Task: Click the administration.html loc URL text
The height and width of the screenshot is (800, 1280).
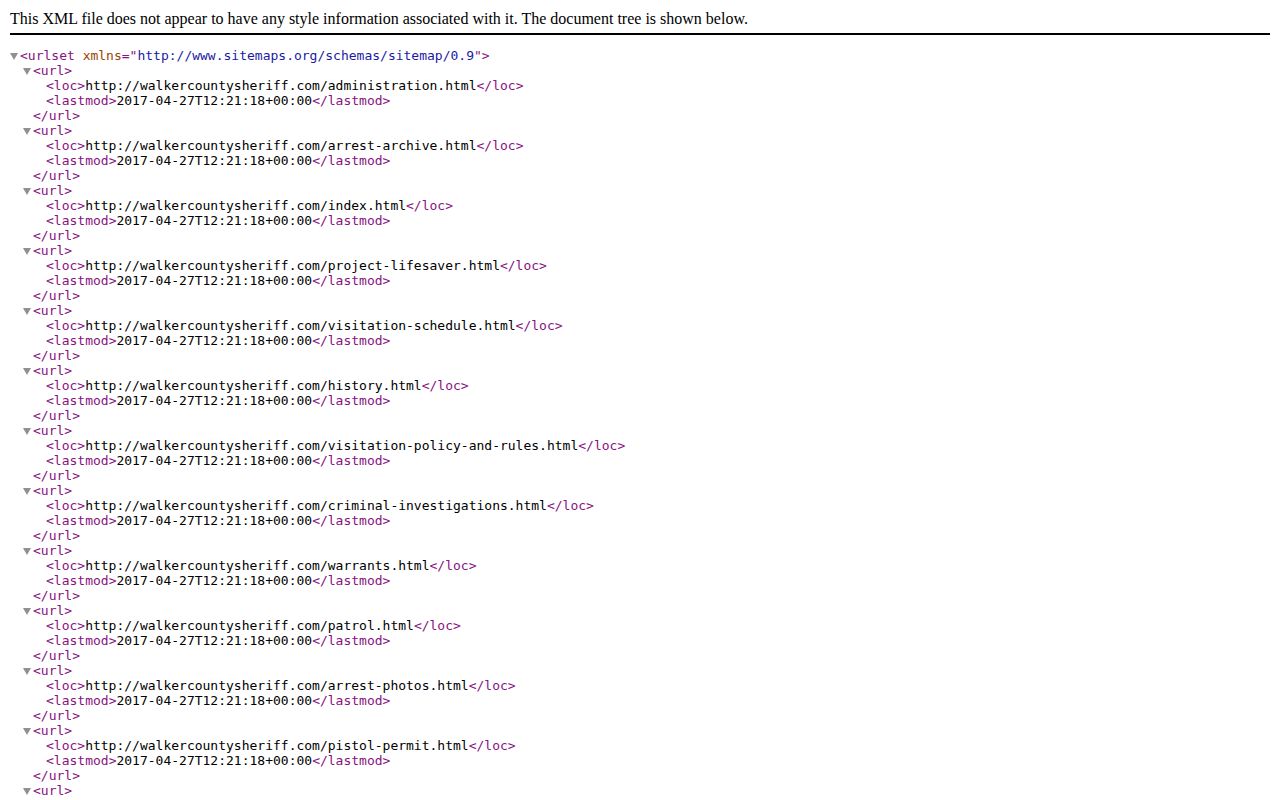Action: (x=281, y=86)
